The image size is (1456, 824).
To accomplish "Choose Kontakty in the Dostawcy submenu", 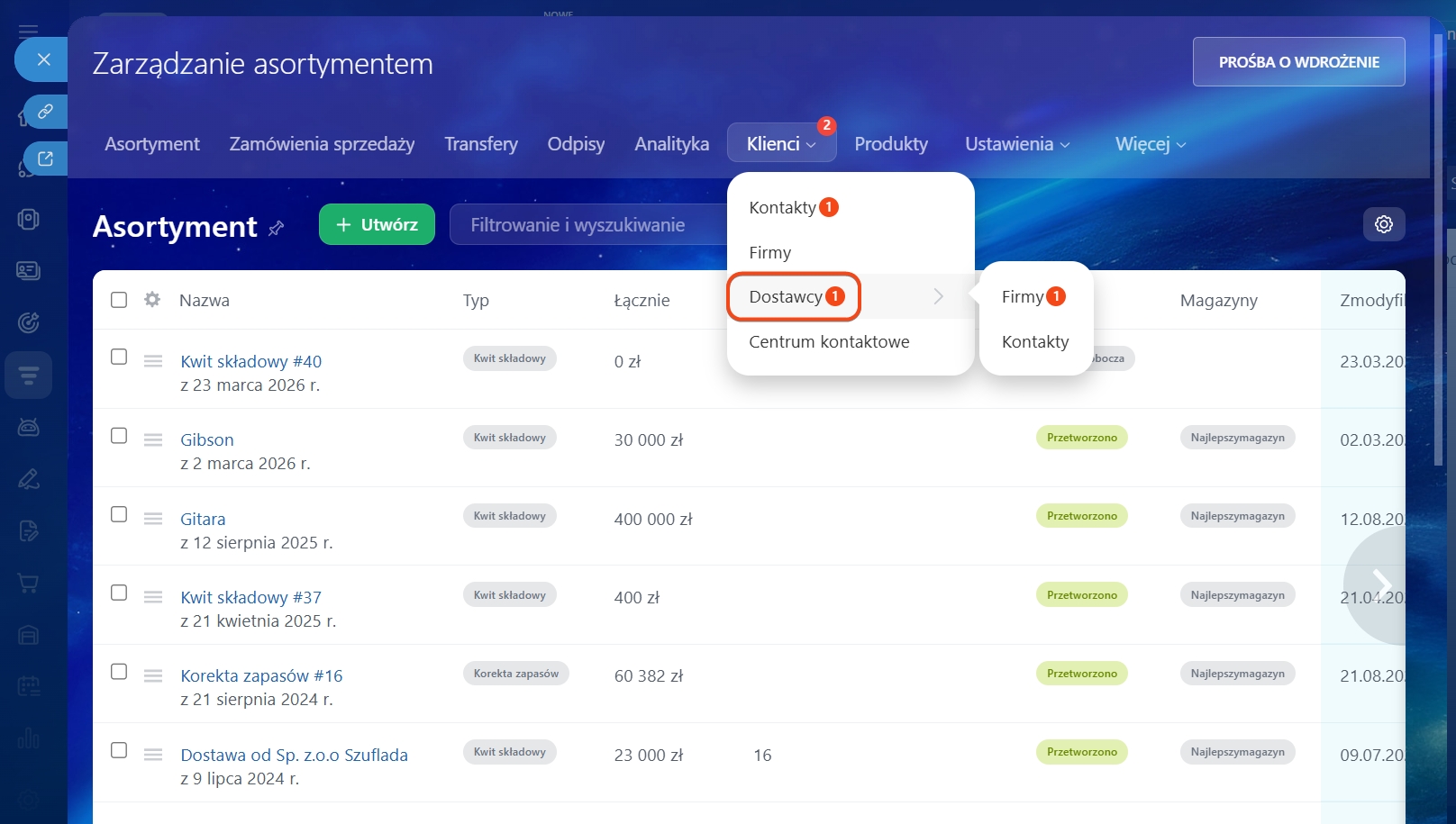I will (1035, 341).
